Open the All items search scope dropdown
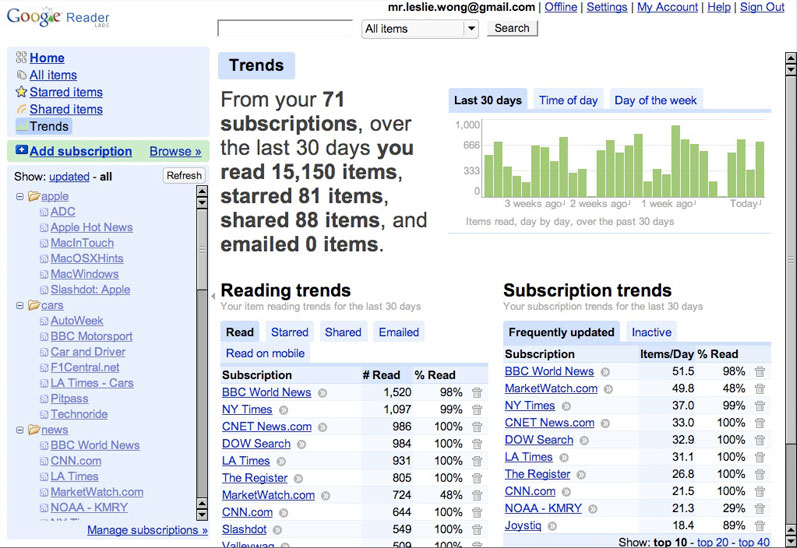Image resolution: width=797 pixels, height=548 pixels. (420, 28)
